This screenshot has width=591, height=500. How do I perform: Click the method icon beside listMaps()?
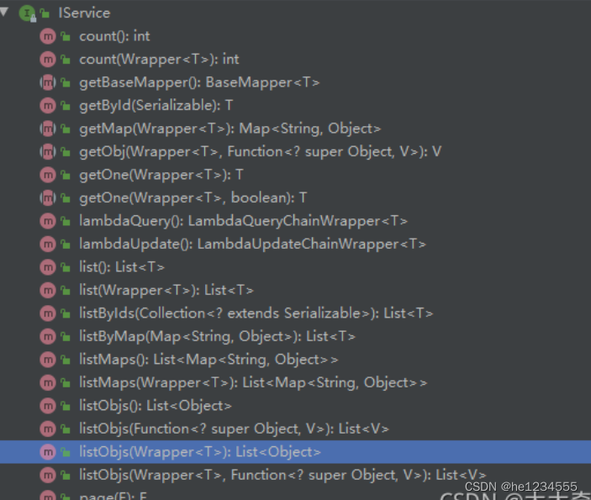(x=48, y=360)
